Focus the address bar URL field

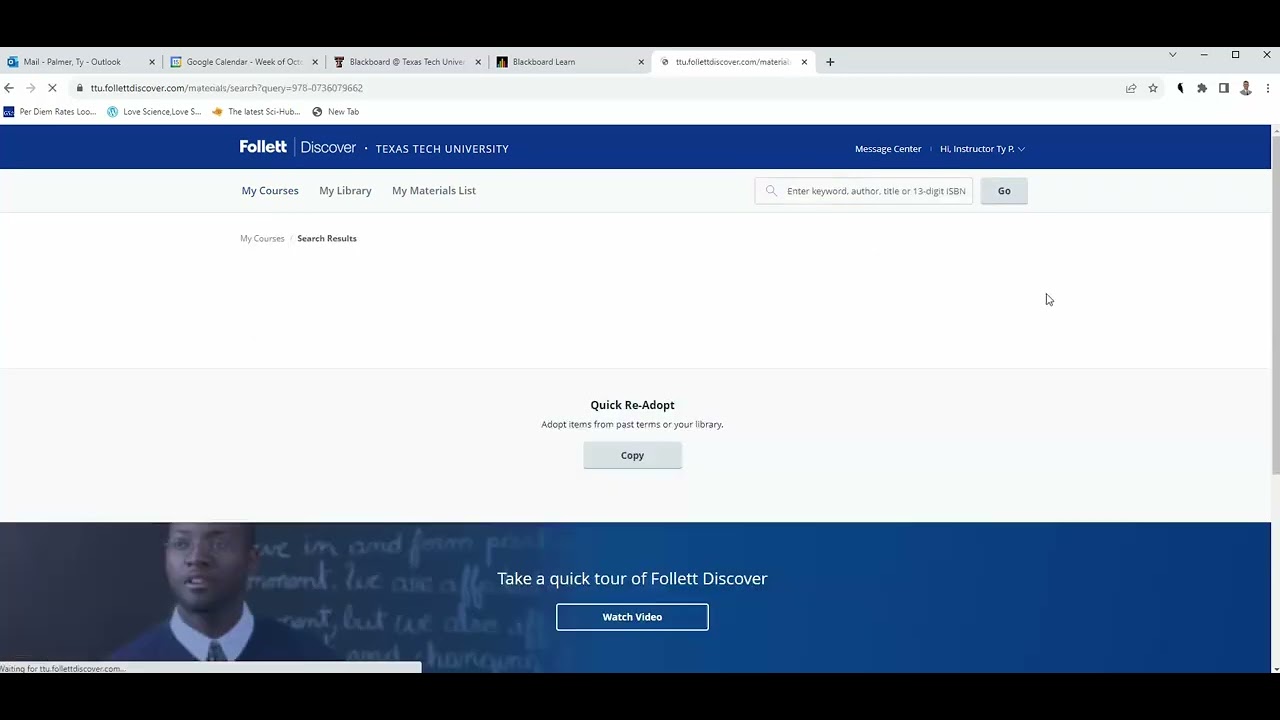[600, 88]
